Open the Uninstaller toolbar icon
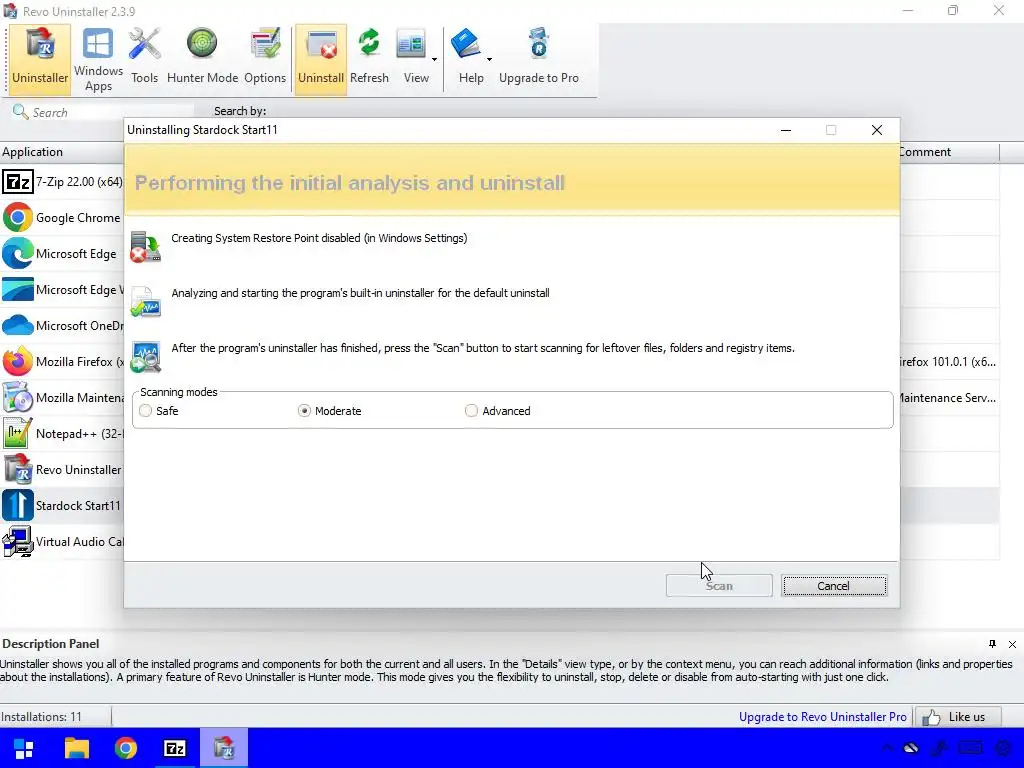The image size is (1024, 768). point(40,59)
